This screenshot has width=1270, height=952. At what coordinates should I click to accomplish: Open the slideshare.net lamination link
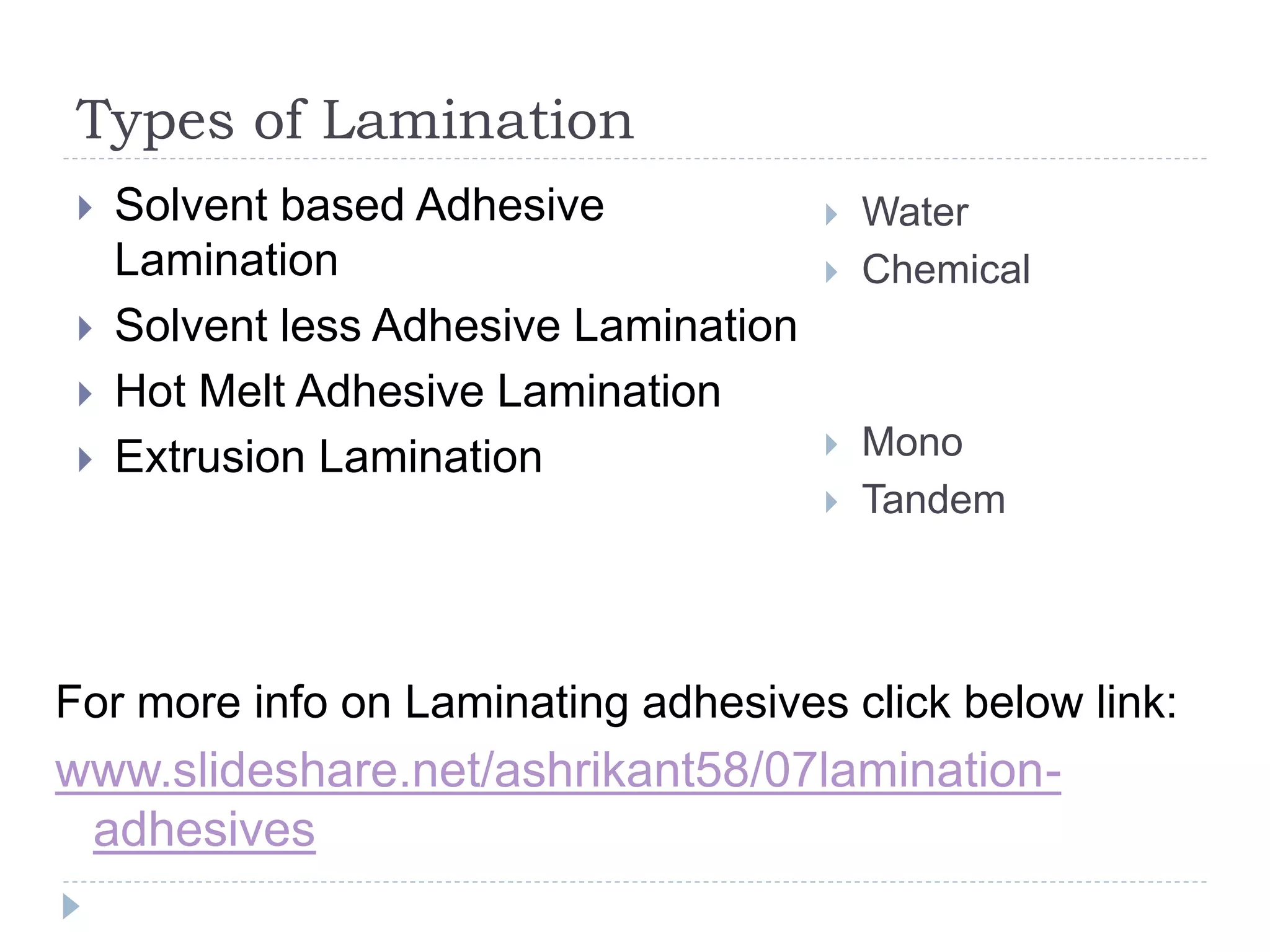(558, 771)
